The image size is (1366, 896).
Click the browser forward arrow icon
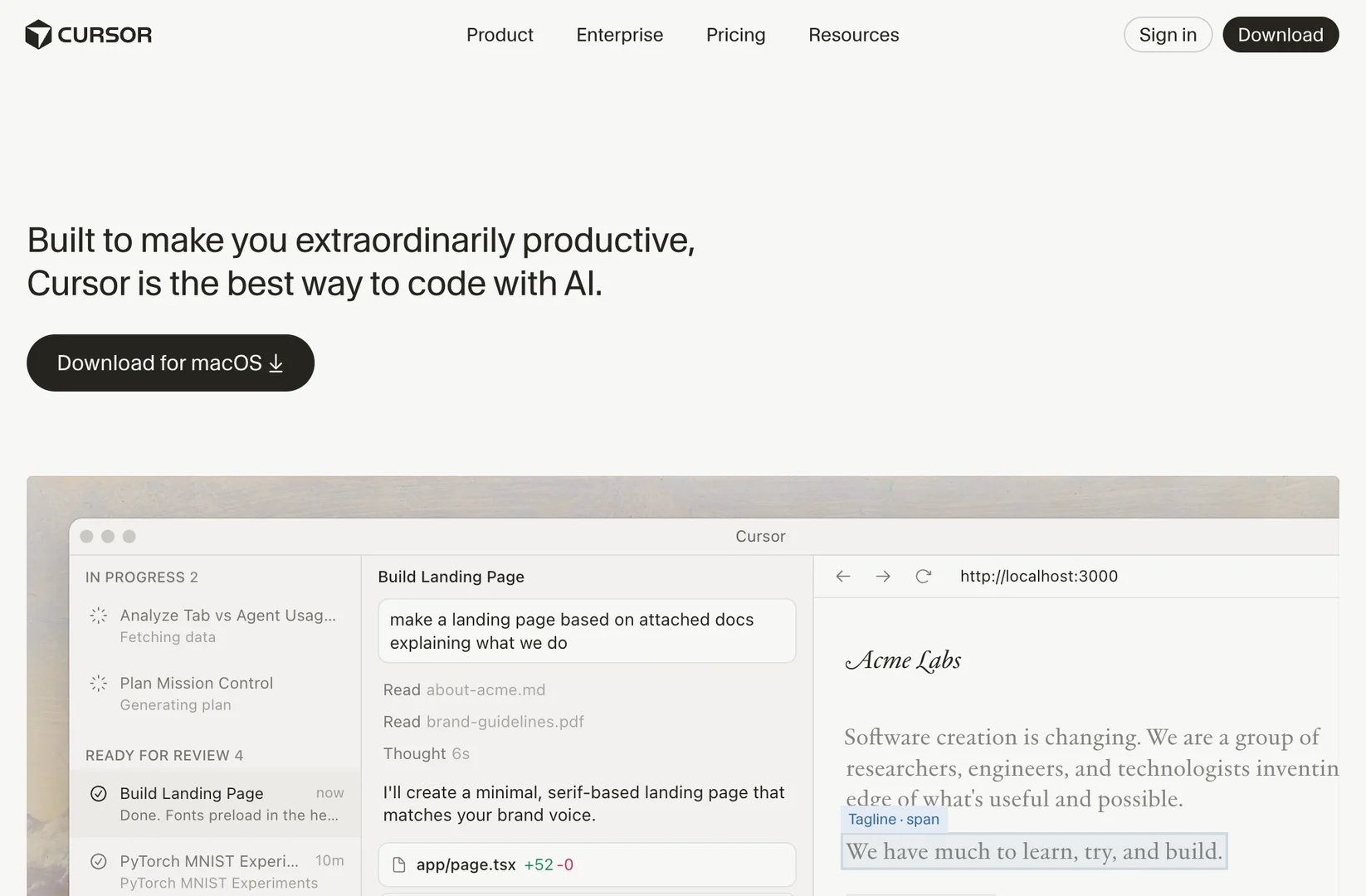pyautogui.click(x=883, y=577)
